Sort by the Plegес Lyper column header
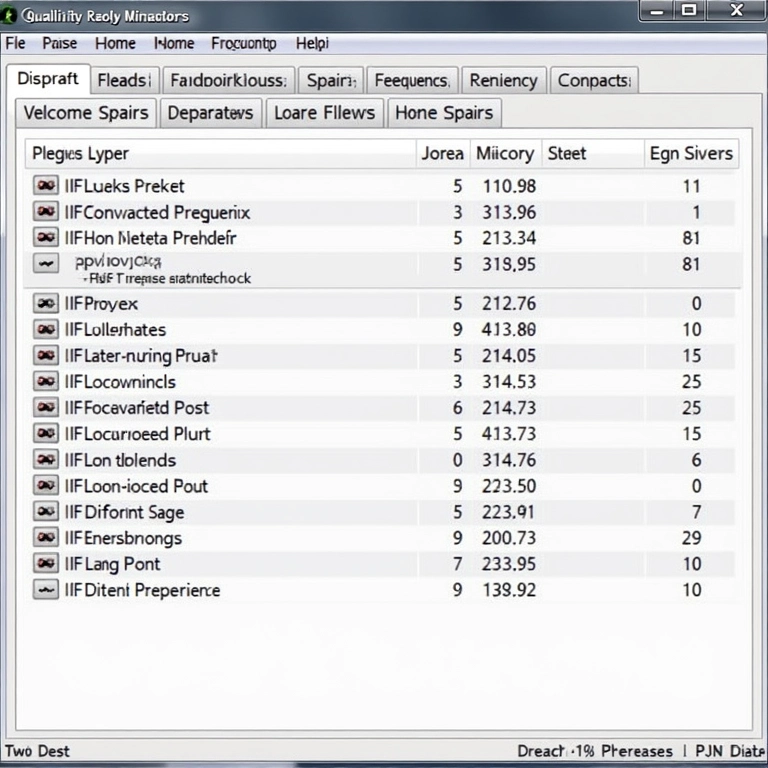 click(80, 153)
